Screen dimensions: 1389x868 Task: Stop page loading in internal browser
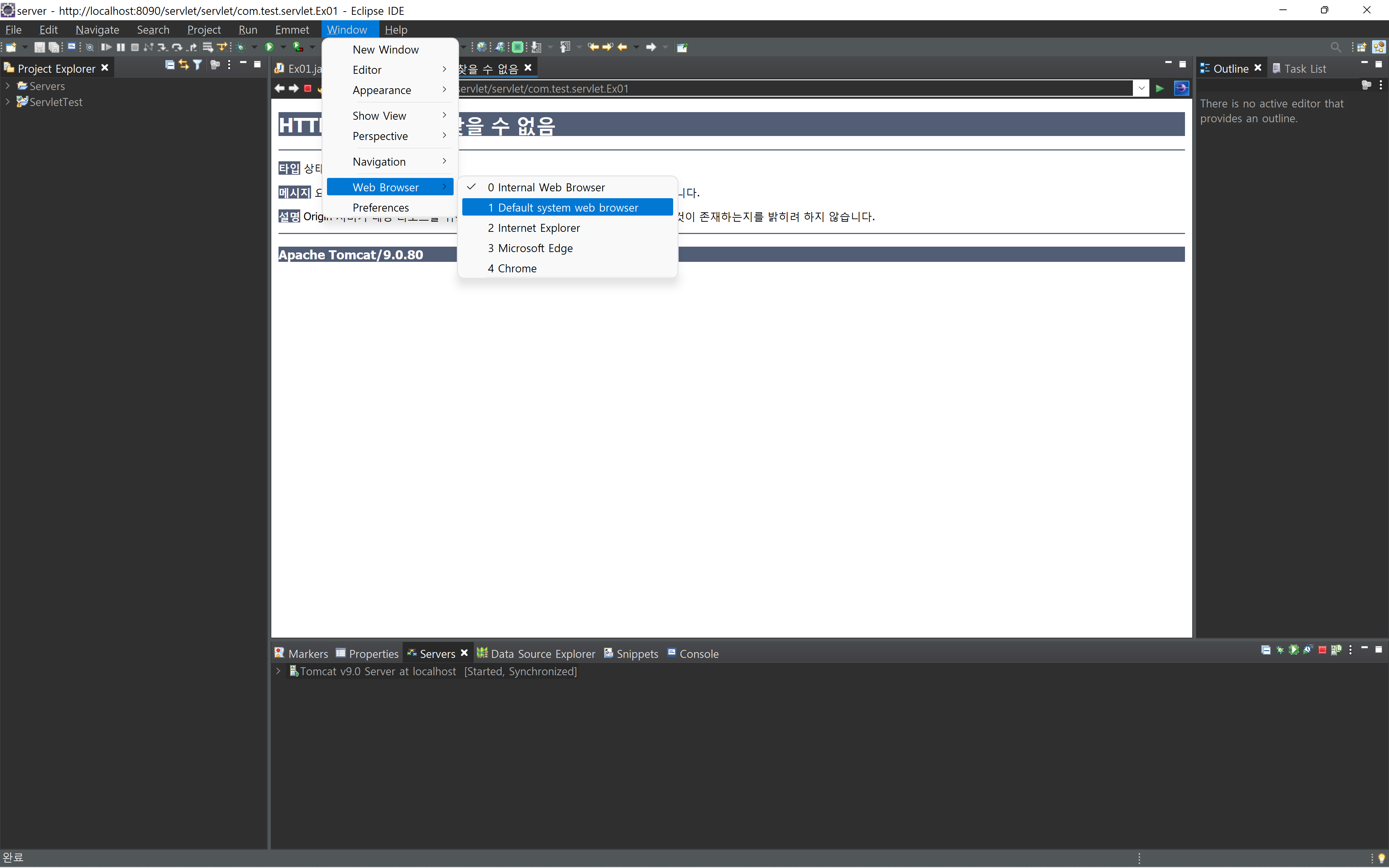(x=308, y=88)
